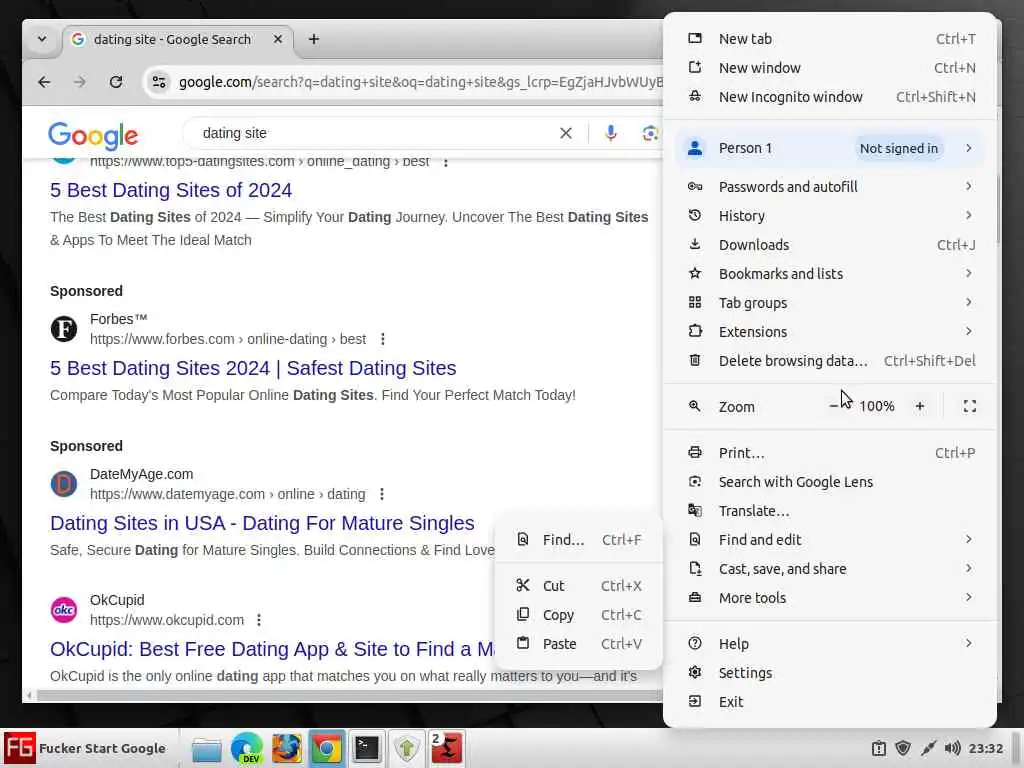Open a new tab with plus button
1024x768 pixels.
(x=313, y=39)
